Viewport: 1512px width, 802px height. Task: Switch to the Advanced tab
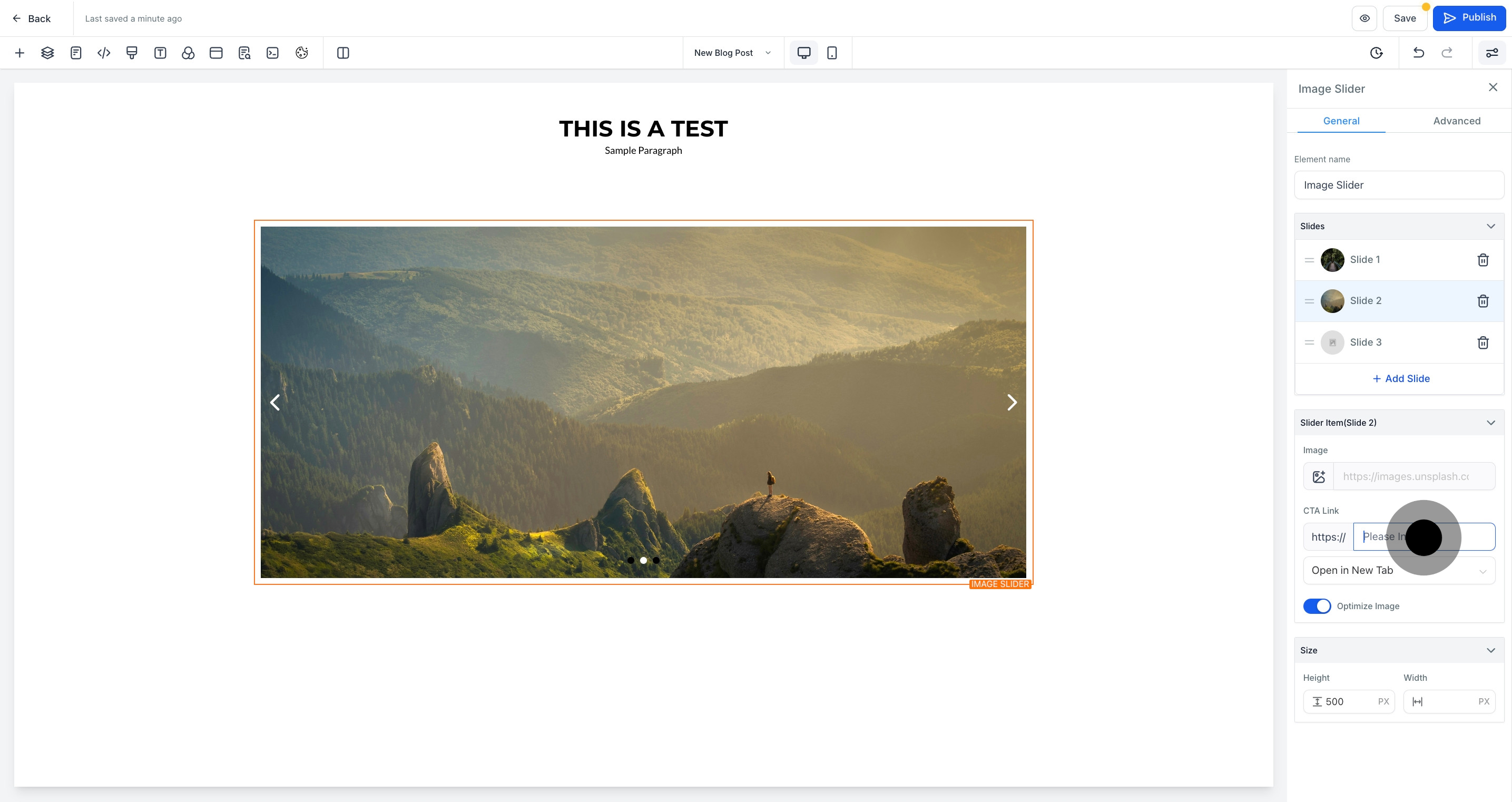[1456, 121]
